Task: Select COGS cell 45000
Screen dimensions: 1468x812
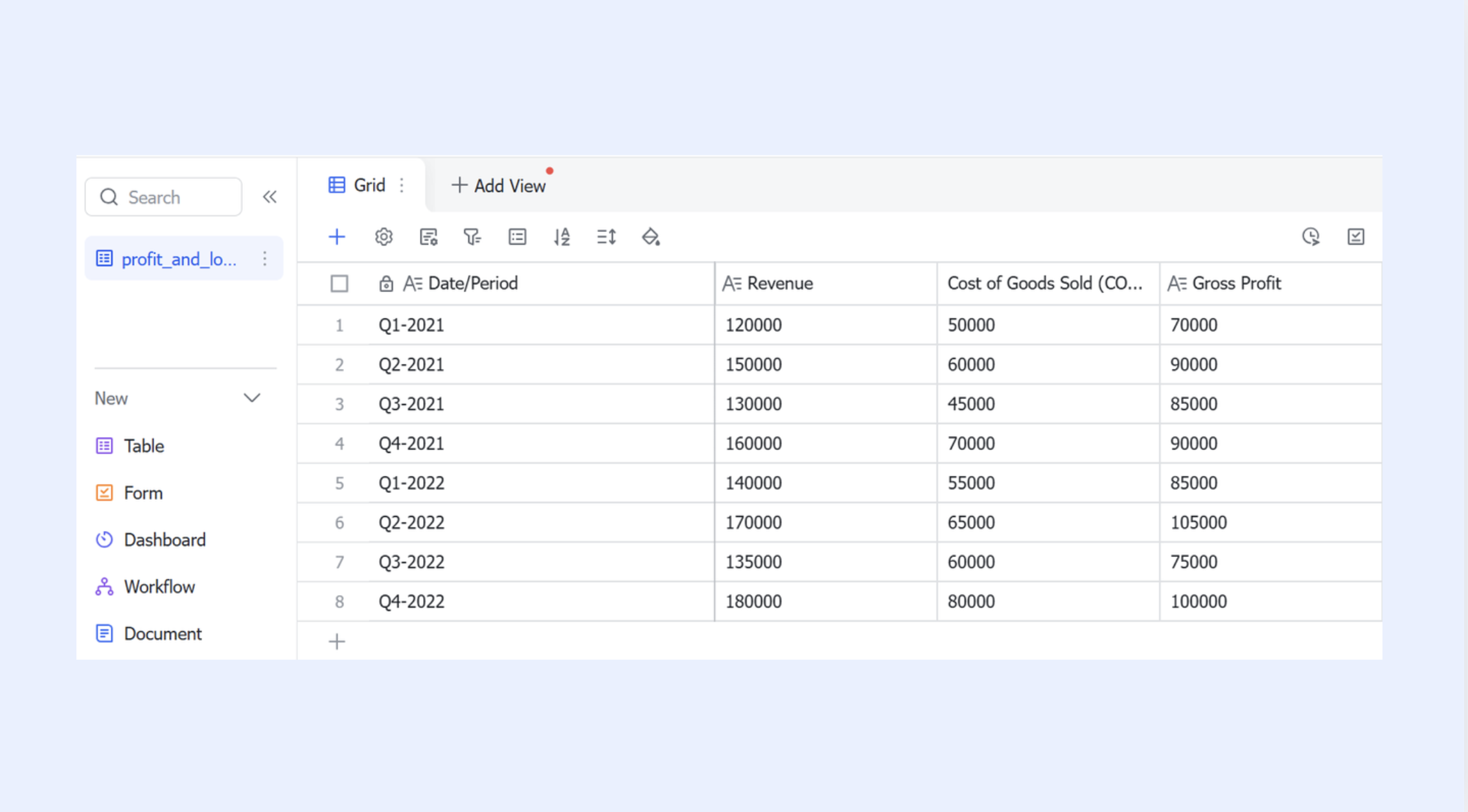Action: pos(1048,404)
